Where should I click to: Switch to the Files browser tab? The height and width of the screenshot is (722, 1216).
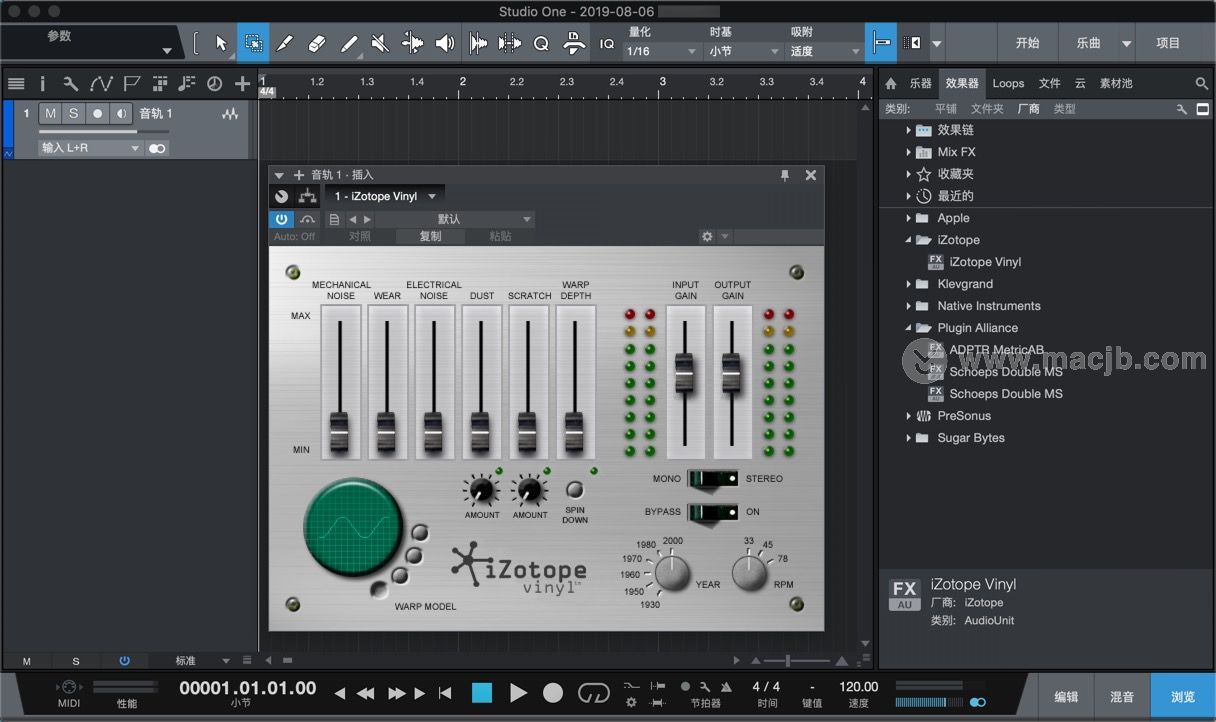1049,84
